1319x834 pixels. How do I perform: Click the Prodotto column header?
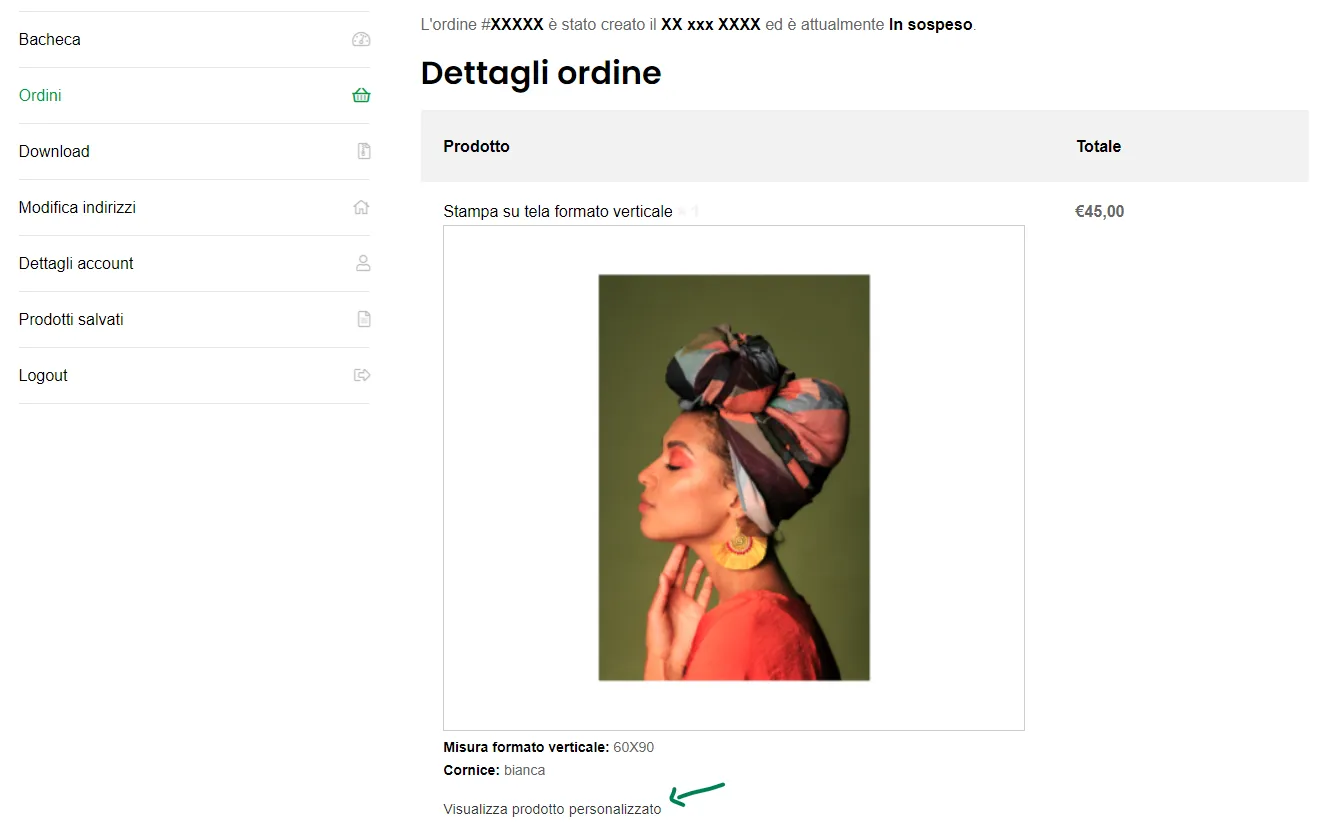coord(476,147)
